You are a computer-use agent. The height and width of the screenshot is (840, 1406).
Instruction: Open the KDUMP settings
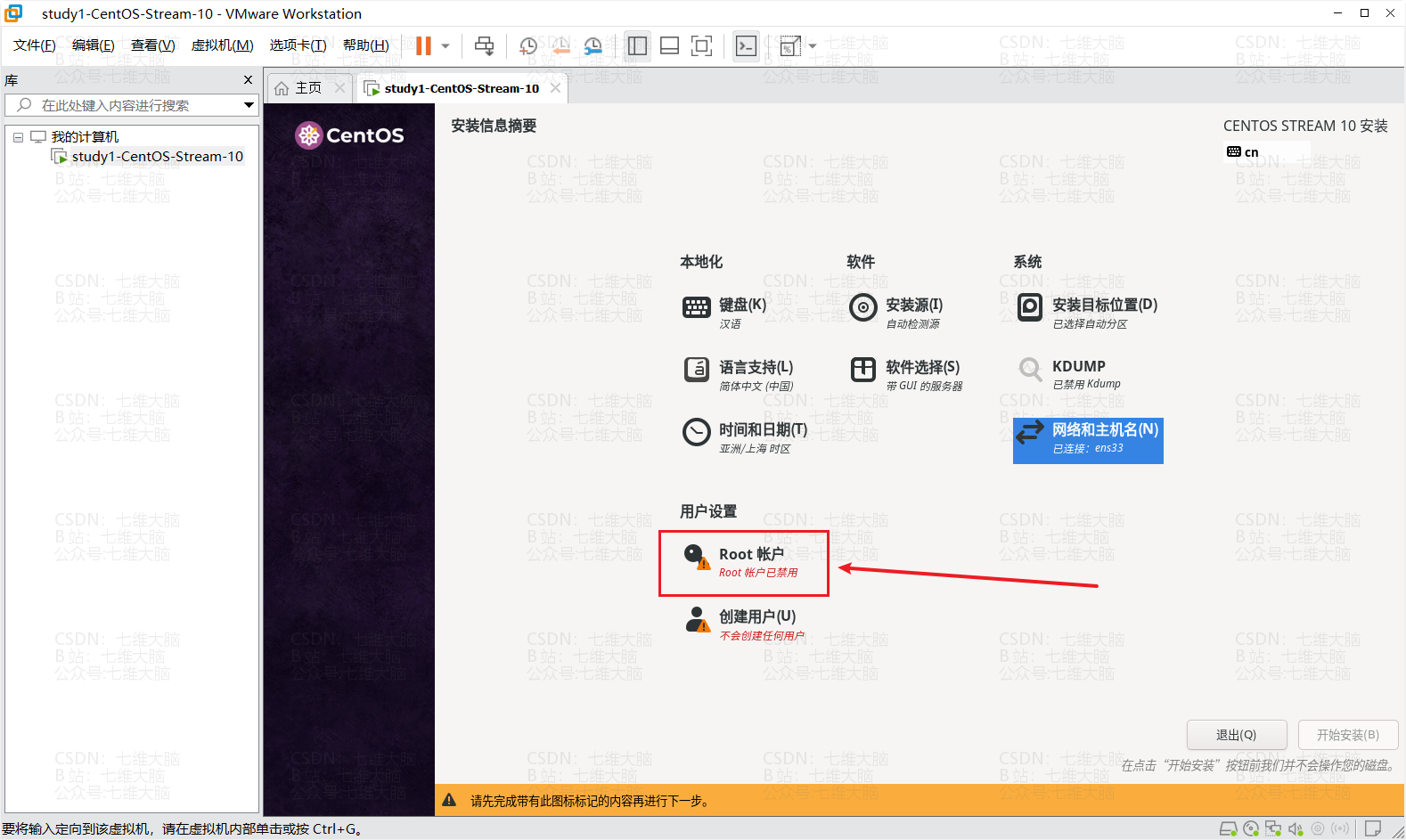click(x=1069, y=374)
